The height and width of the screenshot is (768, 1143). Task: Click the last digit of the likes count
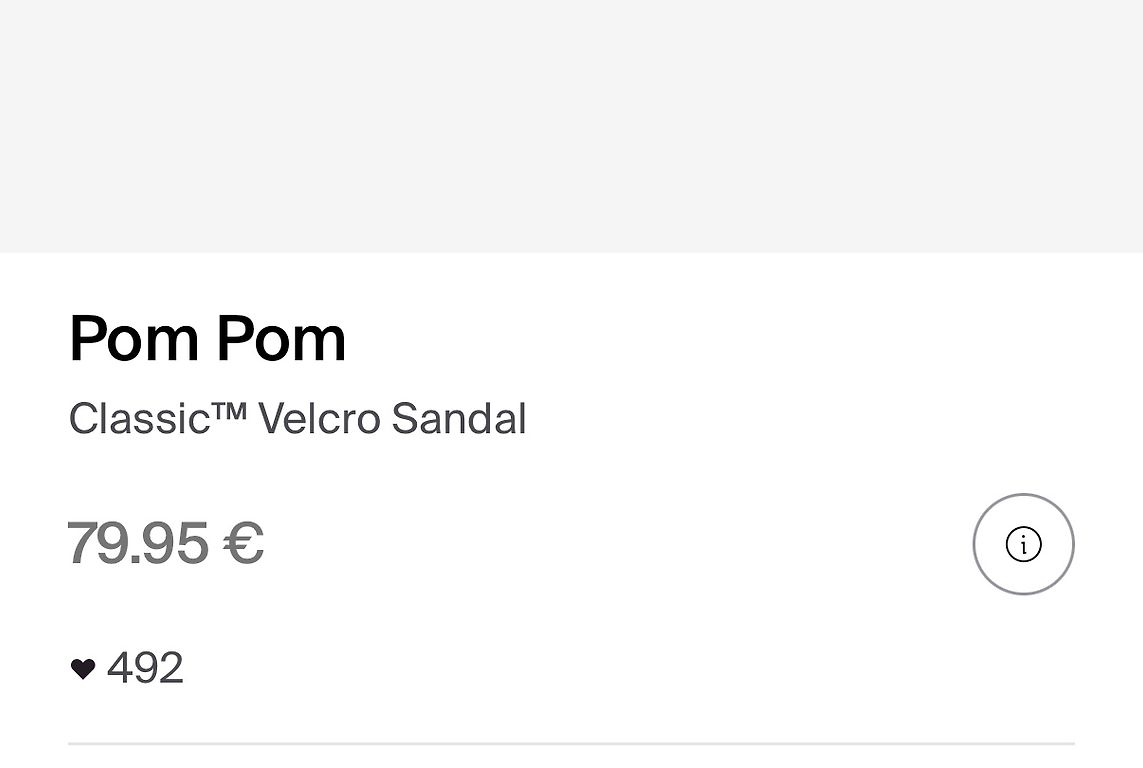170,668
